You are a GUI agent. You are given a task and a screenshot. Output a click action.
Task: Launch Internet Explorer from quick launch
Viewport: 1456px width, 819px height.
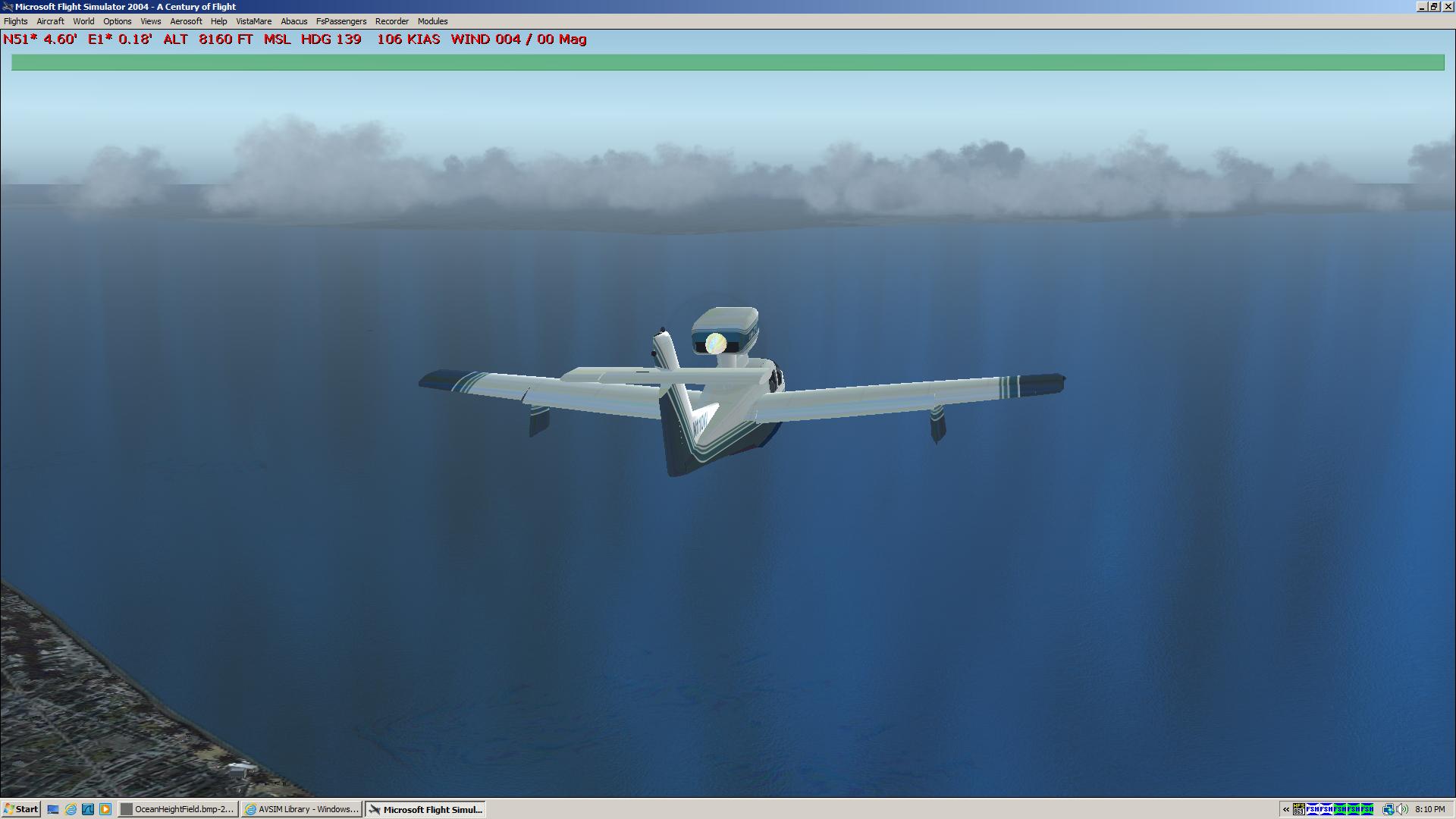71,809
